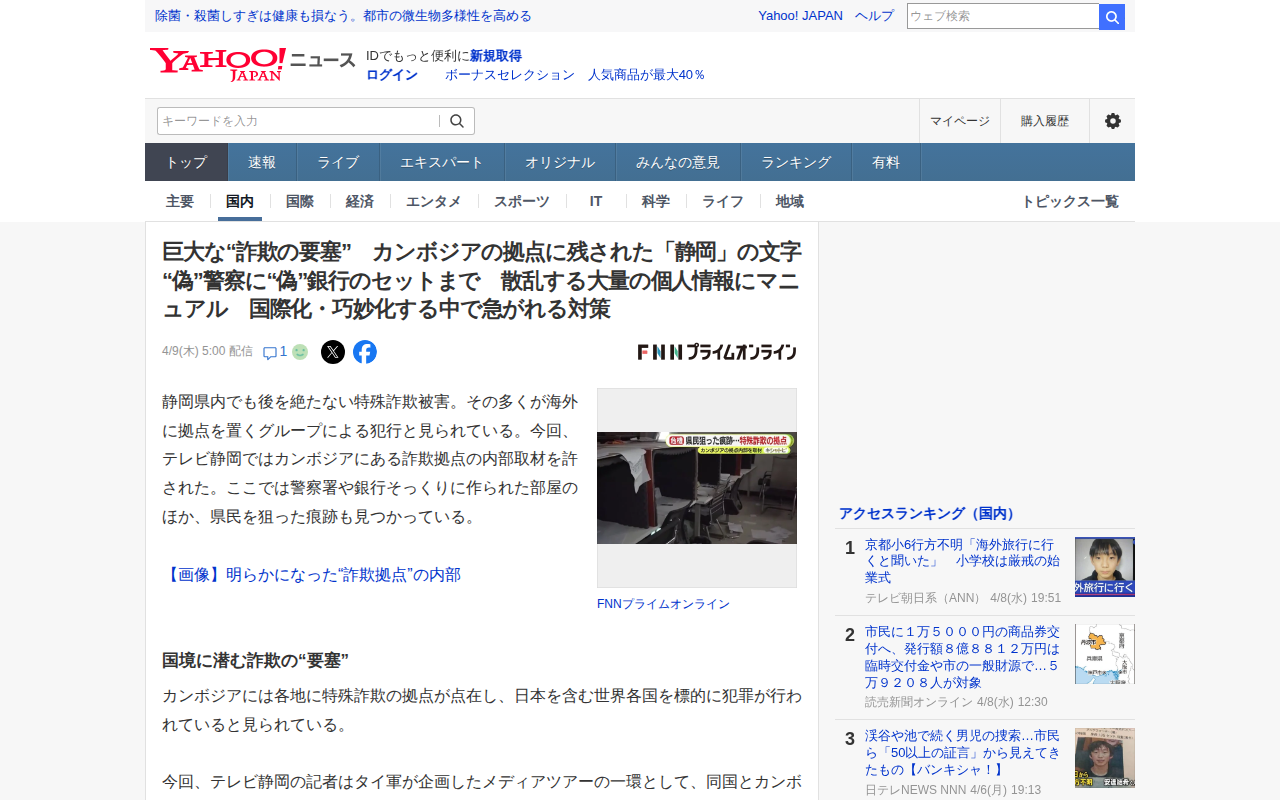Click the keyword search magnifier icon
The image size is (1280, 800).
pyautogui.click(x=457, y=121)
